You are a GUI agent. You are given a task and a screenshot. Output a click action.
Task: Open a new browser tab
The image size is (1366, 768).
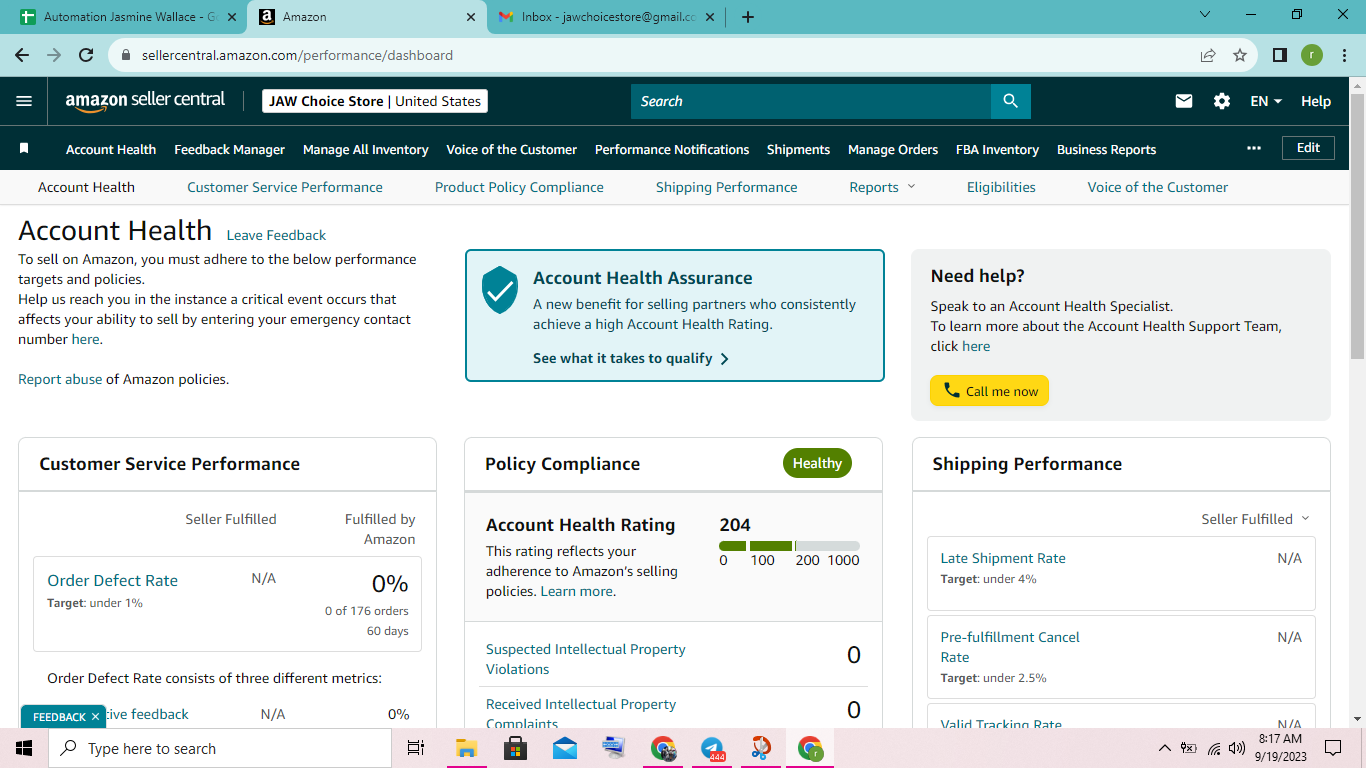click(x=748, y=17)
